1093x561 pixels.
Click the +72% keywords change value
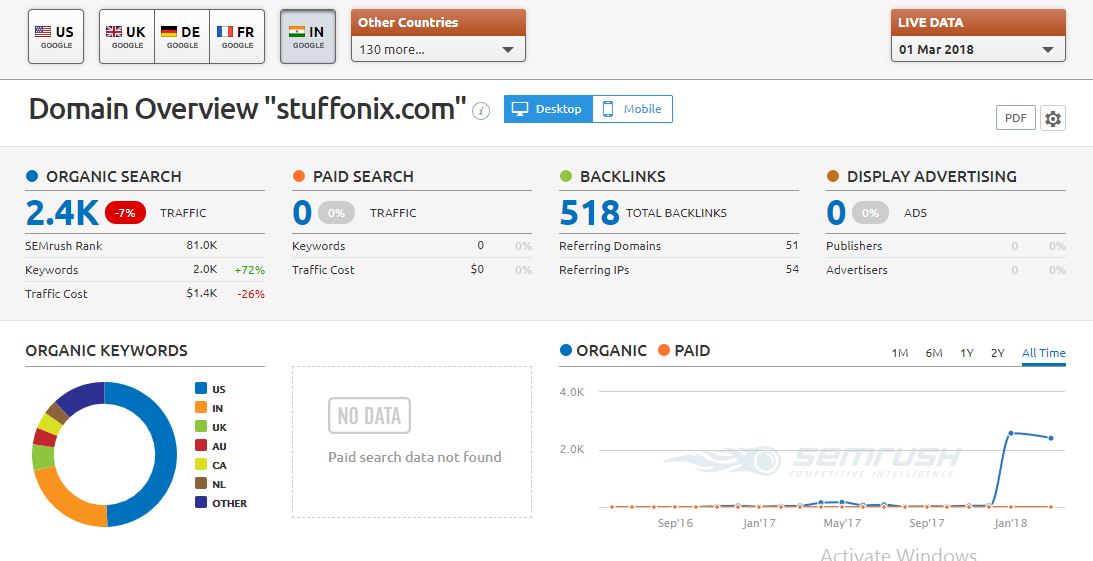[250, 269]
